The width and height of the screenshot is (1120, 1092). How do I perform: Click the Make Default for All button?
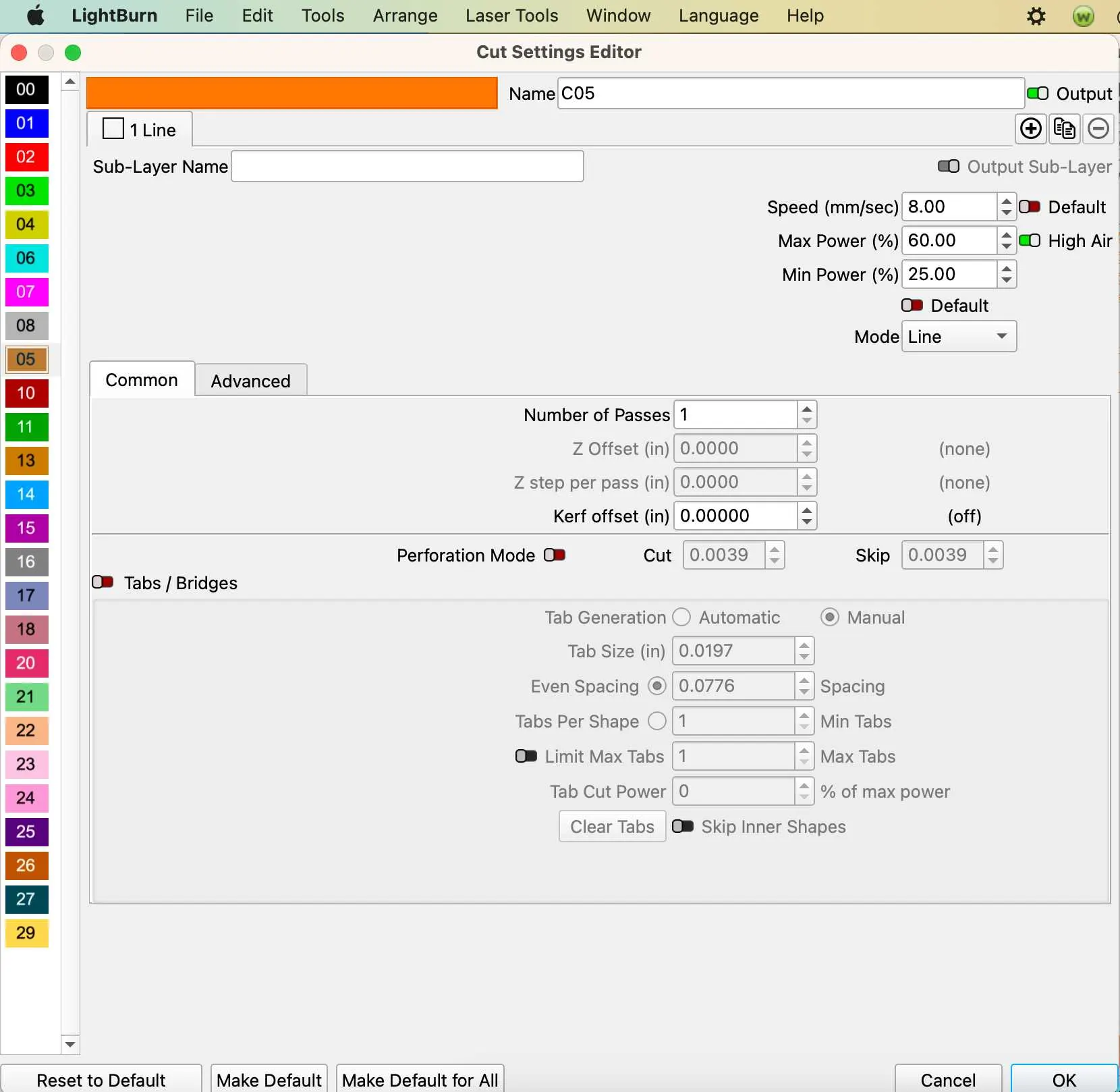coord(420,1080)
